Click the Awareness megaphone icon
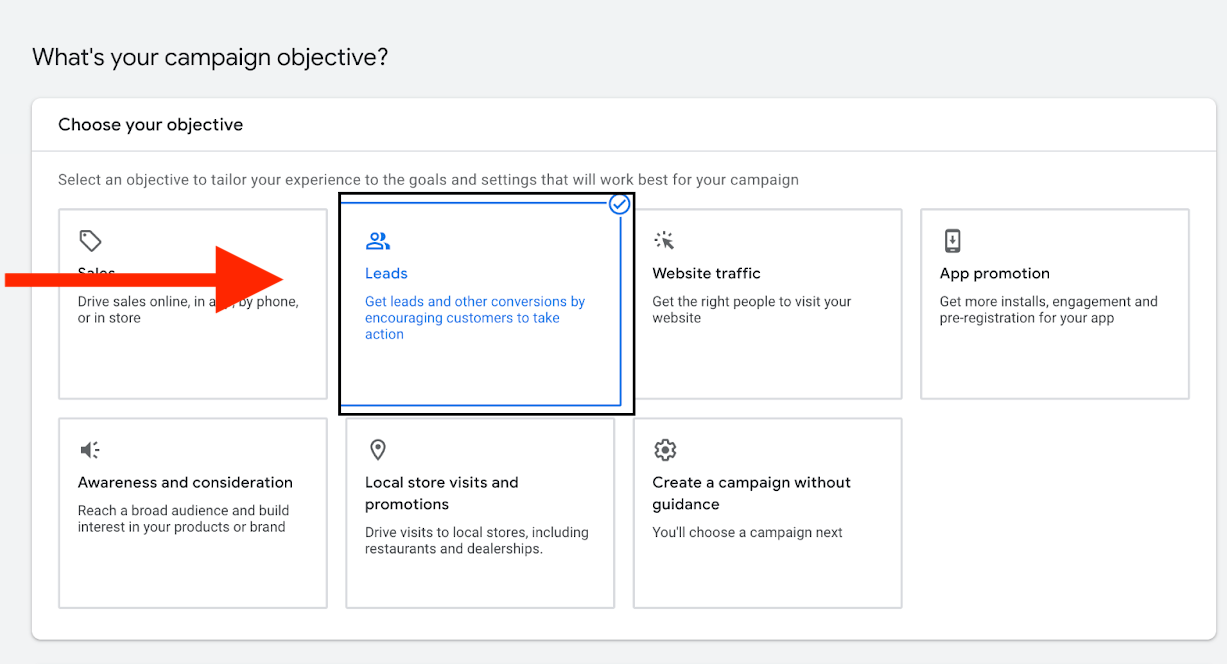 (x=90, y=450)
